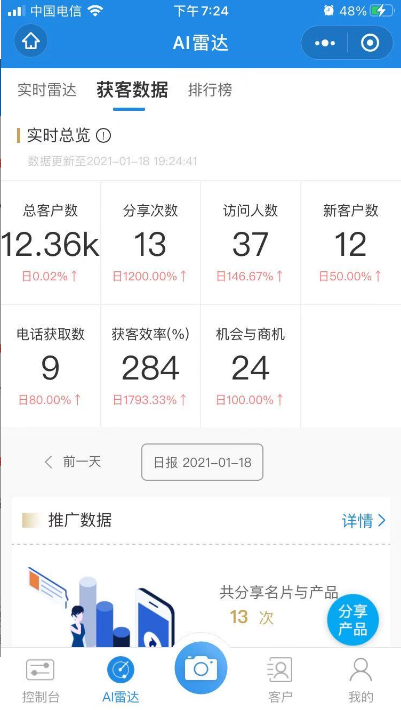
Task: Select the 获客数据 tab
Action: point(132,90)
